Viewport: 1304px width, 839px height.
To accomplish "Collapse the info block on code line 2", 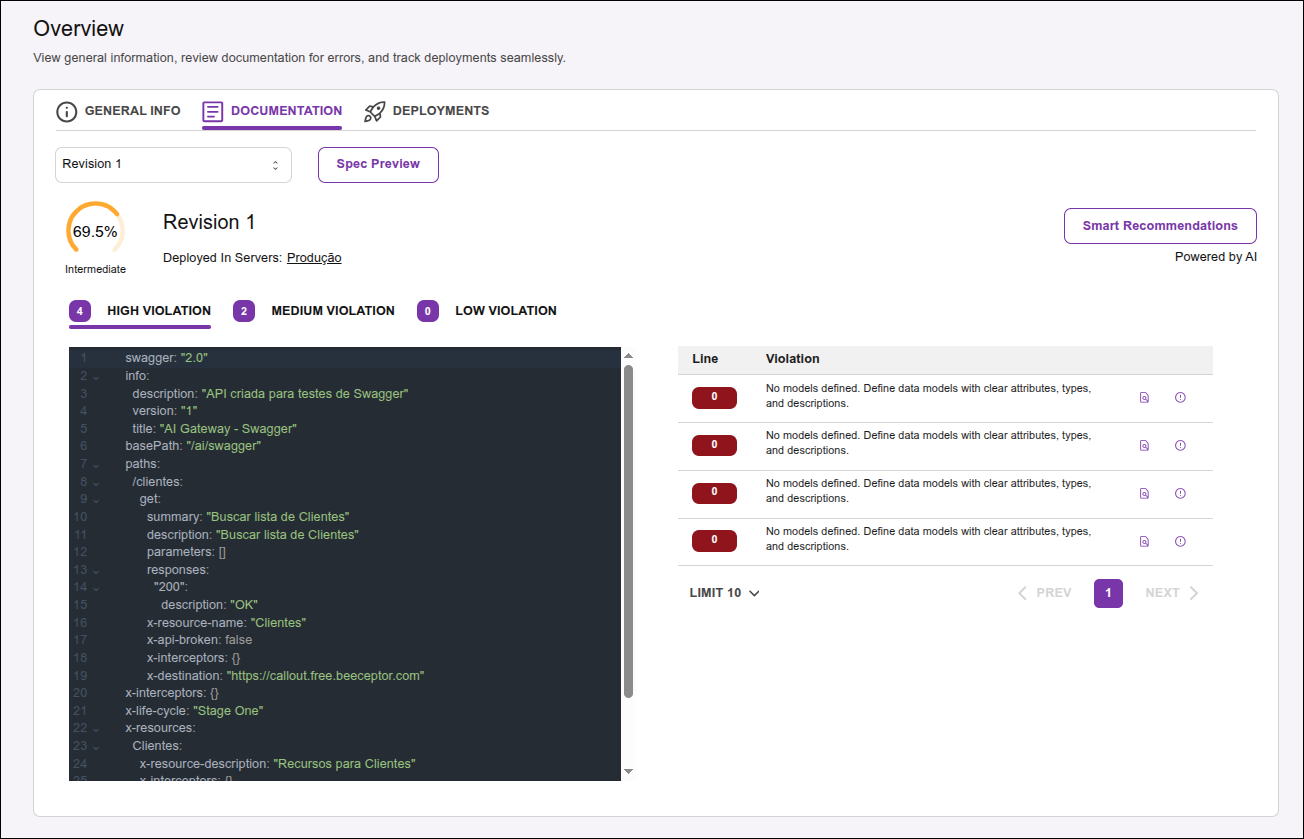I will [94, 375].
